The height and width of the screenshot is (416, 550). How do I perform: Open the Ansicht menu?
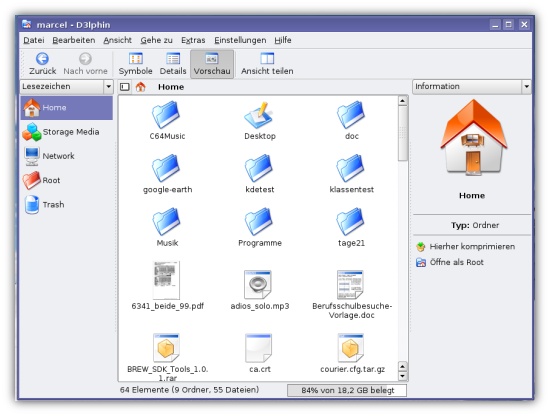[118, 40]
